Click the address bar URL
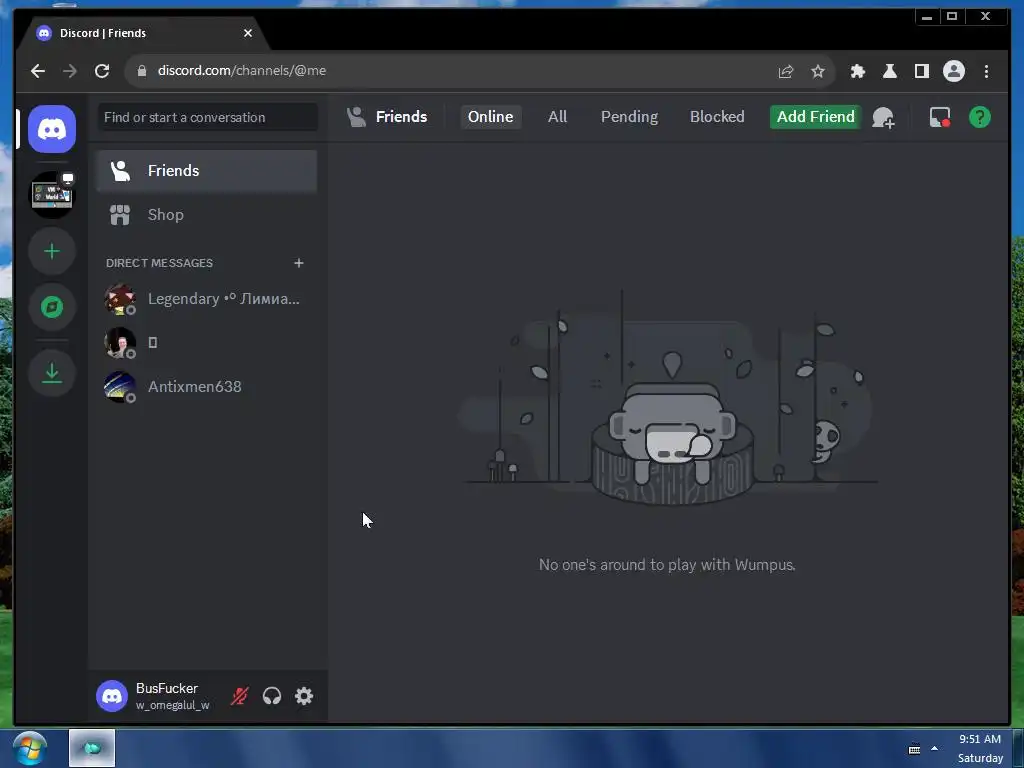This screenshot has width=1024, height=768. click(x=242, y=71)
